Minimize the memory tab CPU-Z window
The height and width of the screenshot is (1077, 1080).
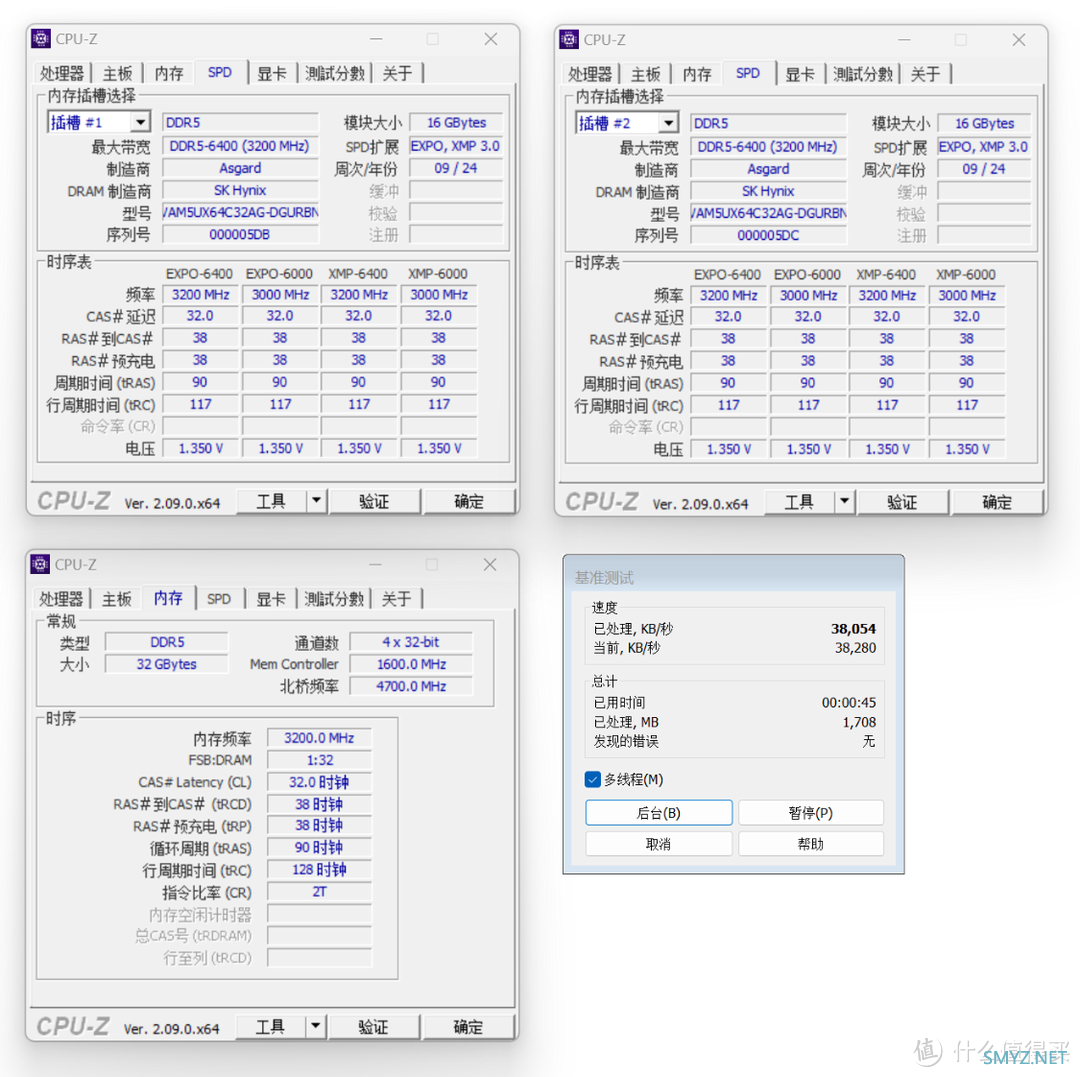coord(375,565)
